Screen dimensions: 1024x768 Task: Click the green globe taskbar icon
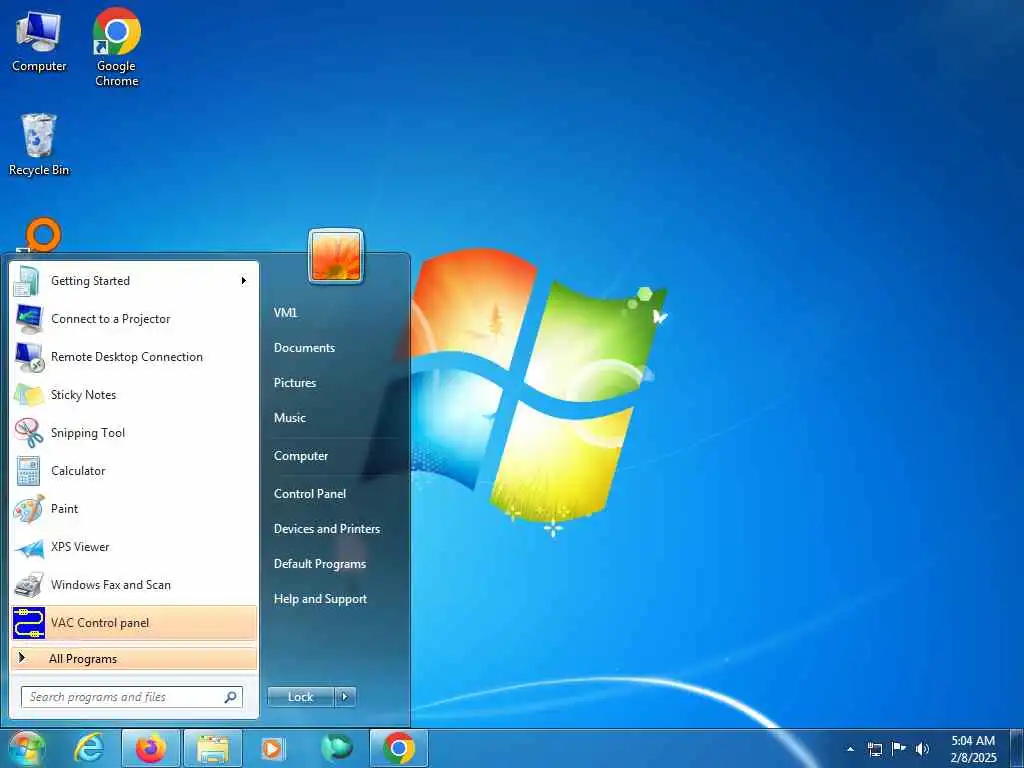pos(336,748)
